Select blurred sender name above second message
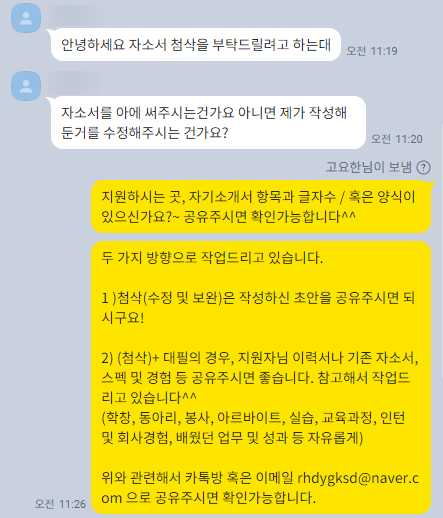 (x=74, y=83)
